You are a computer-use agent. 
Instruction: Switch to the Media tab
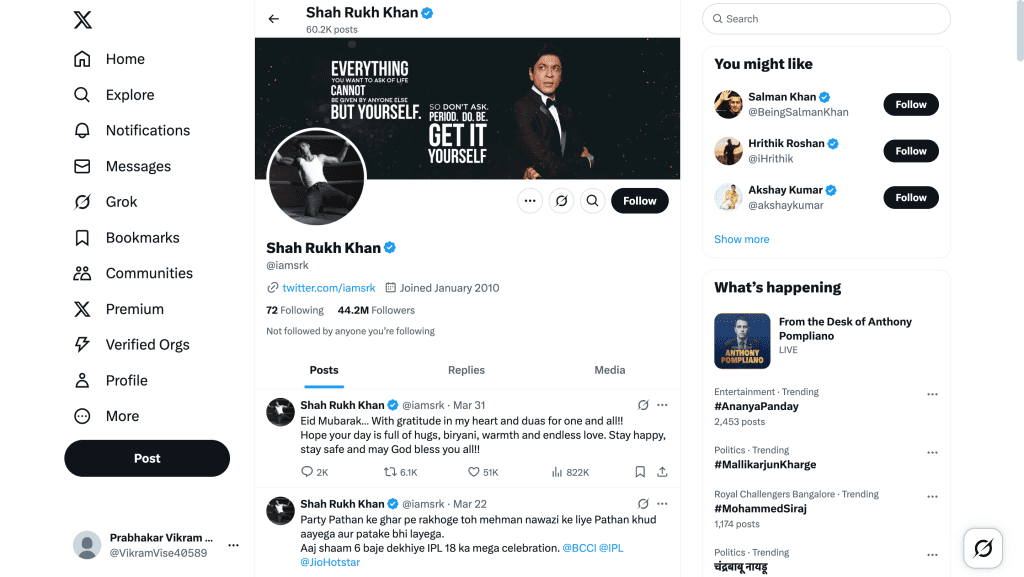(x=609, y=370)
